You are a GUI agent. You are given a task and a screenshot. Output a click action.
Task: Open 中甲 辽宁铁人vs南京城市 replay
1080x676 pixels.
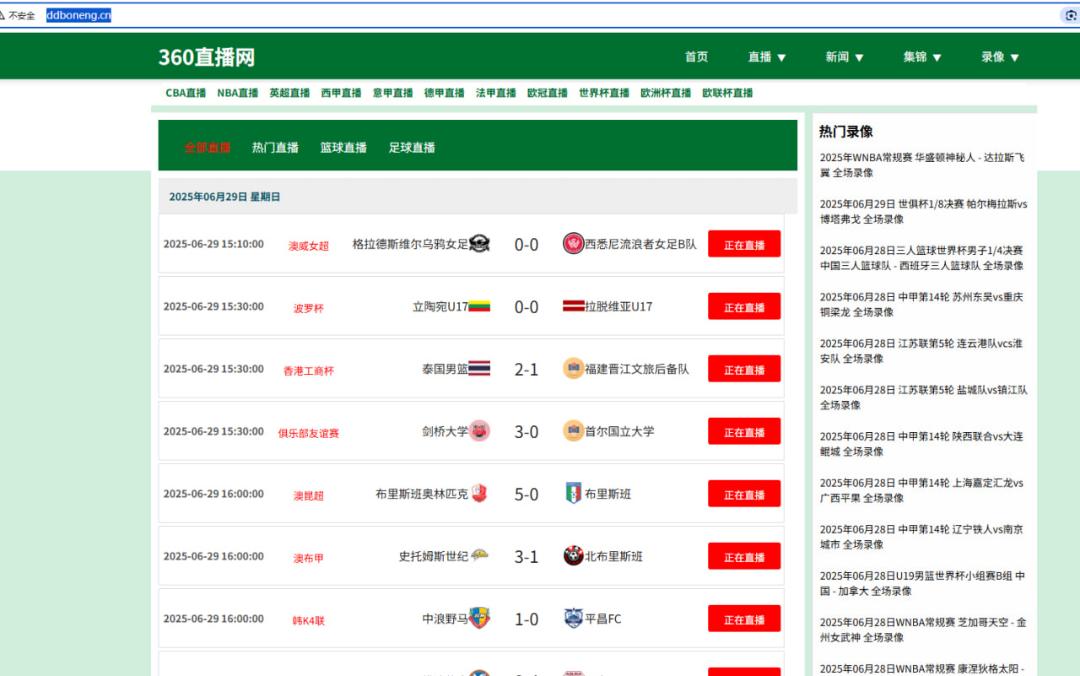[x=922, y=537]
